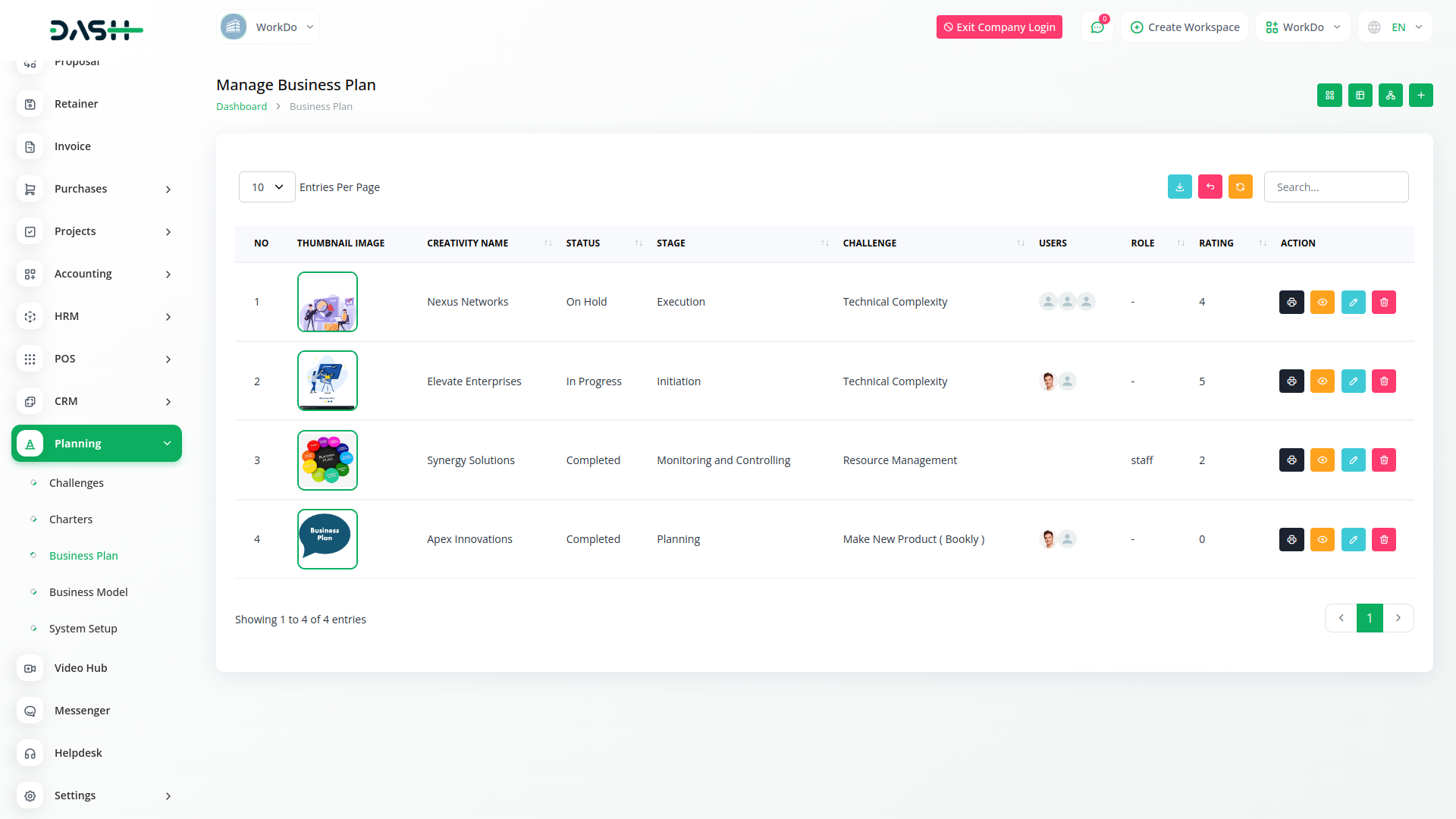1456x819 pixels.
Task: Select Challenges under Planning
Action: click(76, 483)
